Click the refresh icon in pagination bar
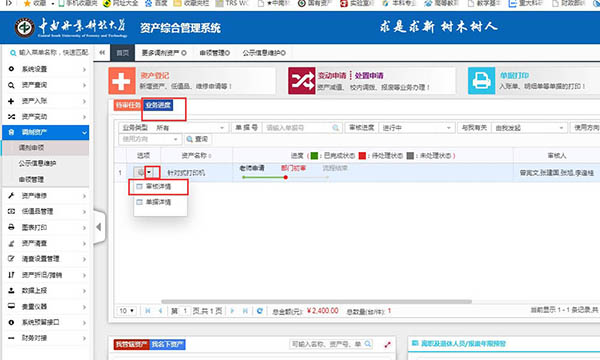Image resolution: width=600 pixels, height=360 pixels. (259, 311)
